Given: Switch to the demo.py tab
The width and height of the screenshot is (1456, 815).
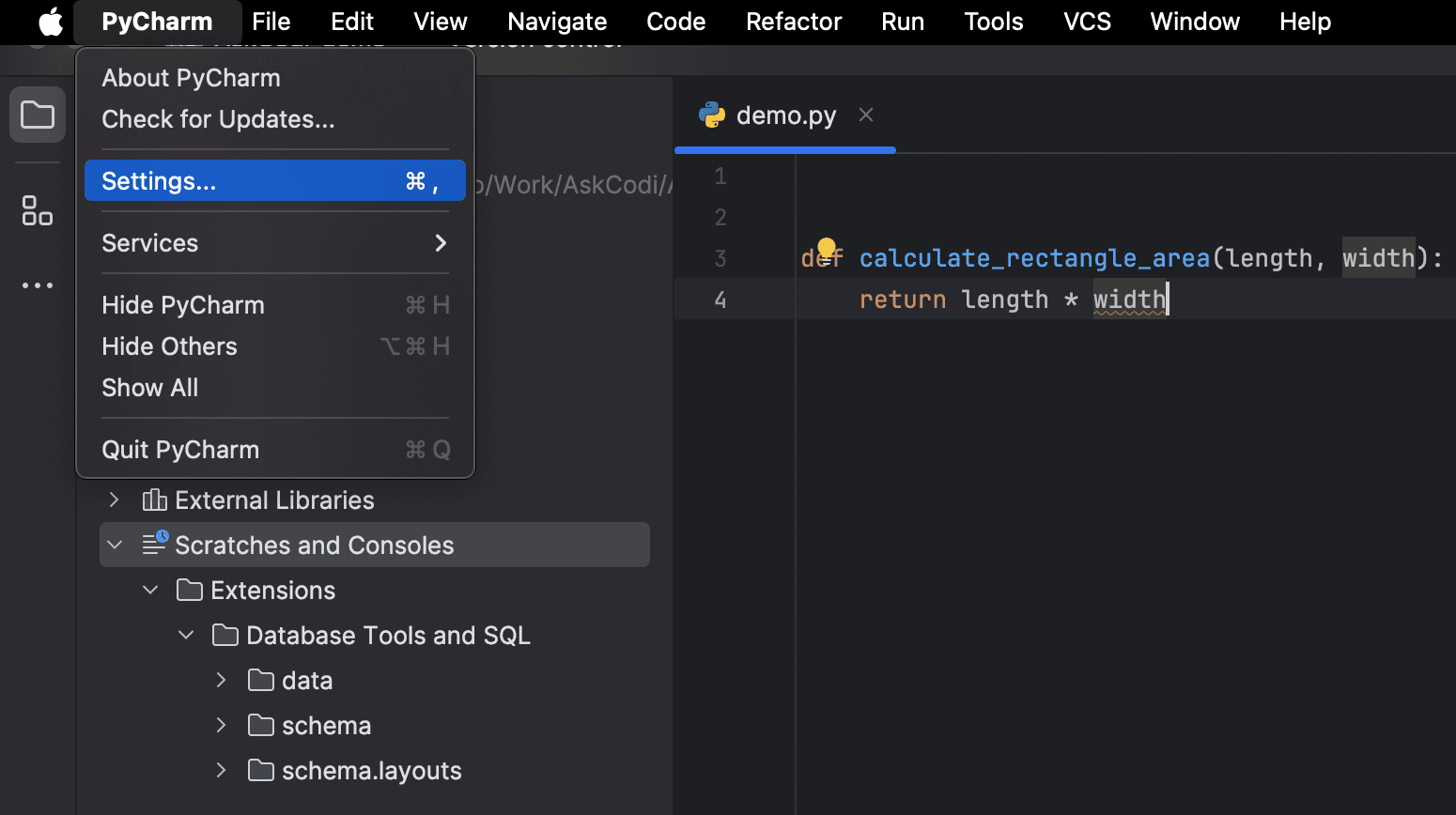Looking at the screenshot, I should pos(785,115).
